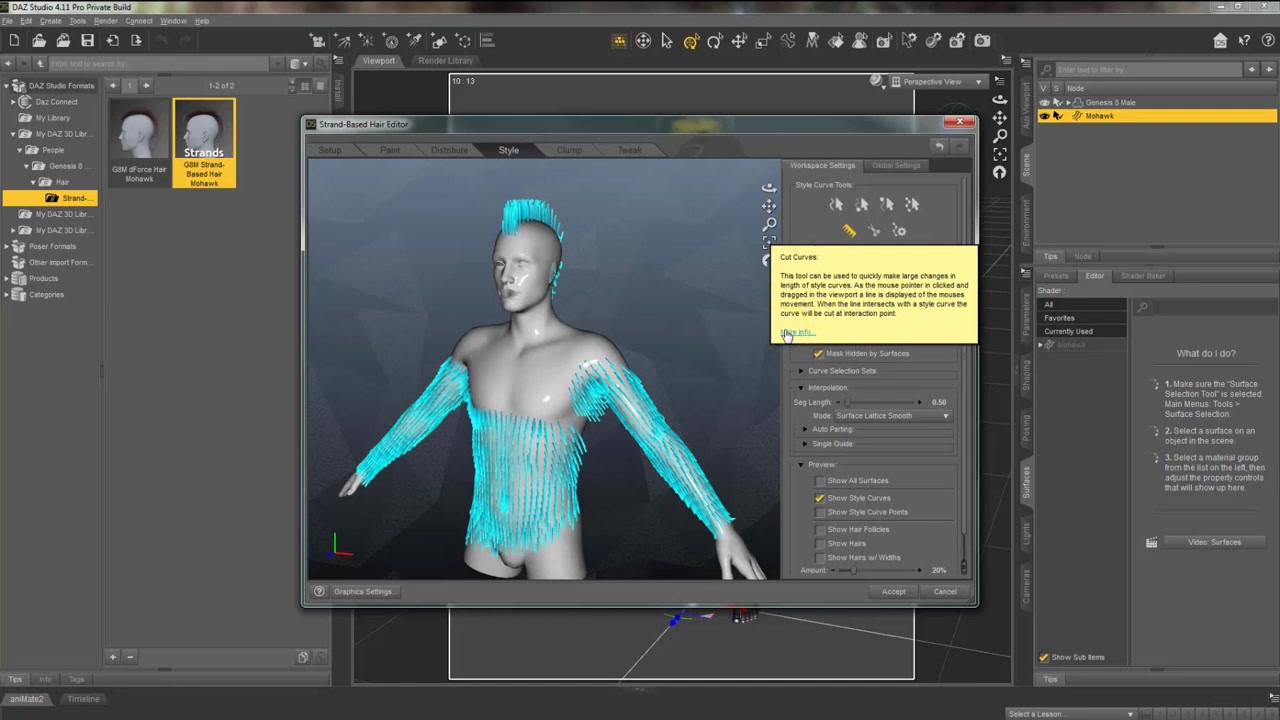
Task: Enable Show Hairs checkbox
Action: (820, 543)
